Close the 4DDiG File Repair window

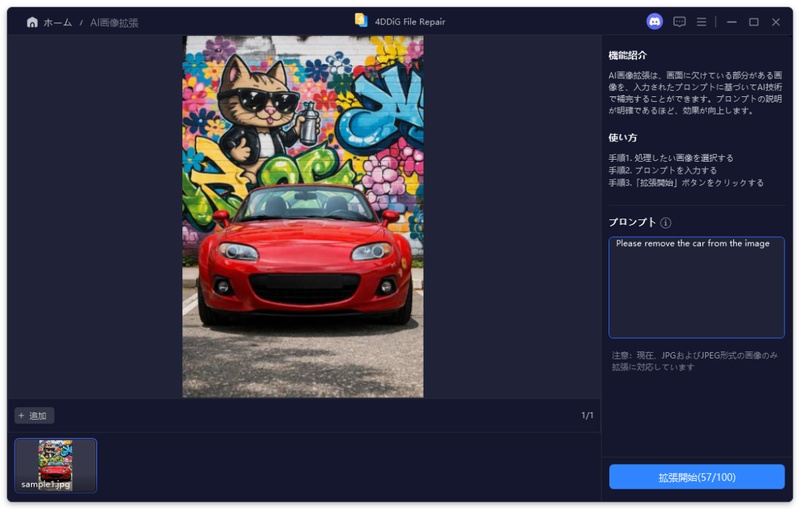tap(776, 22)
